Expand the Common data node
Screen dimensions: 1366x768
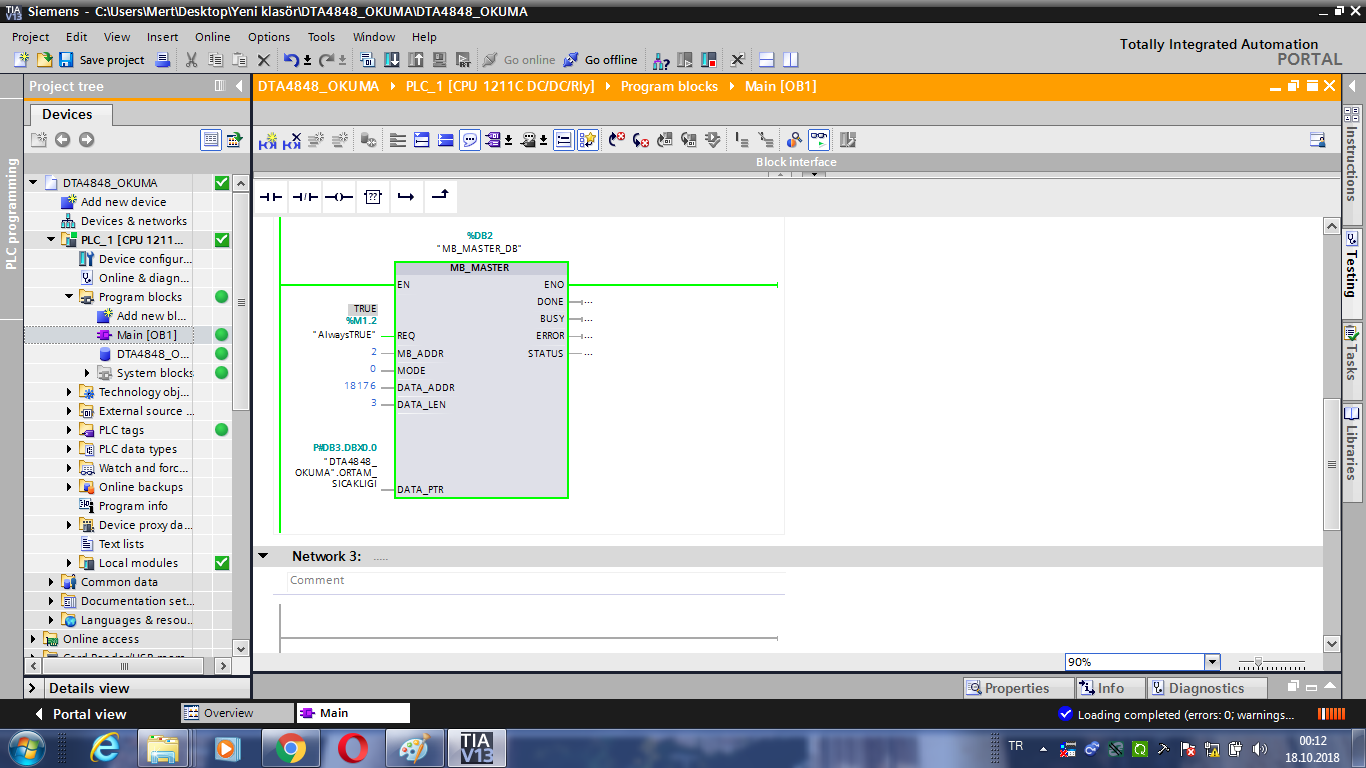51,582
